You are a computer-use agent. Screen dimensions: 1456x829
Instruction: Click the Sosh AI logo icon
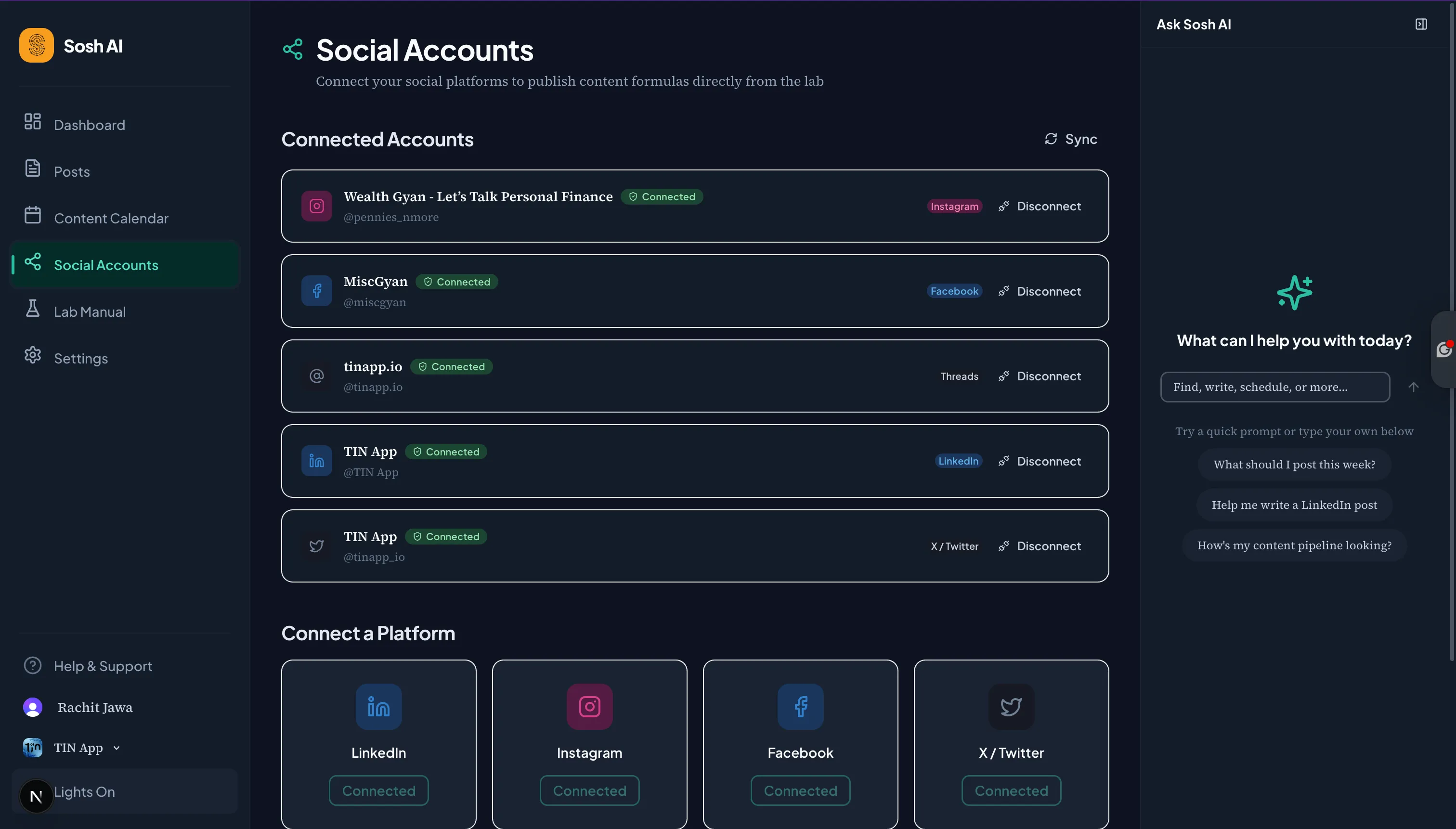pos(37,46)
